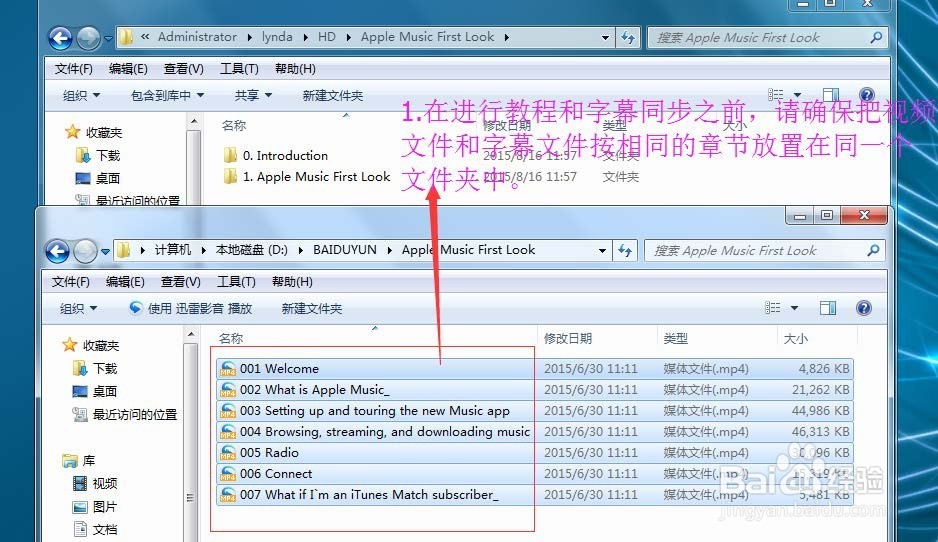Expand the address bar history dropdown in the front window
Screen dimensions: 938x542
pyautogui.click(x=602, y=251)
